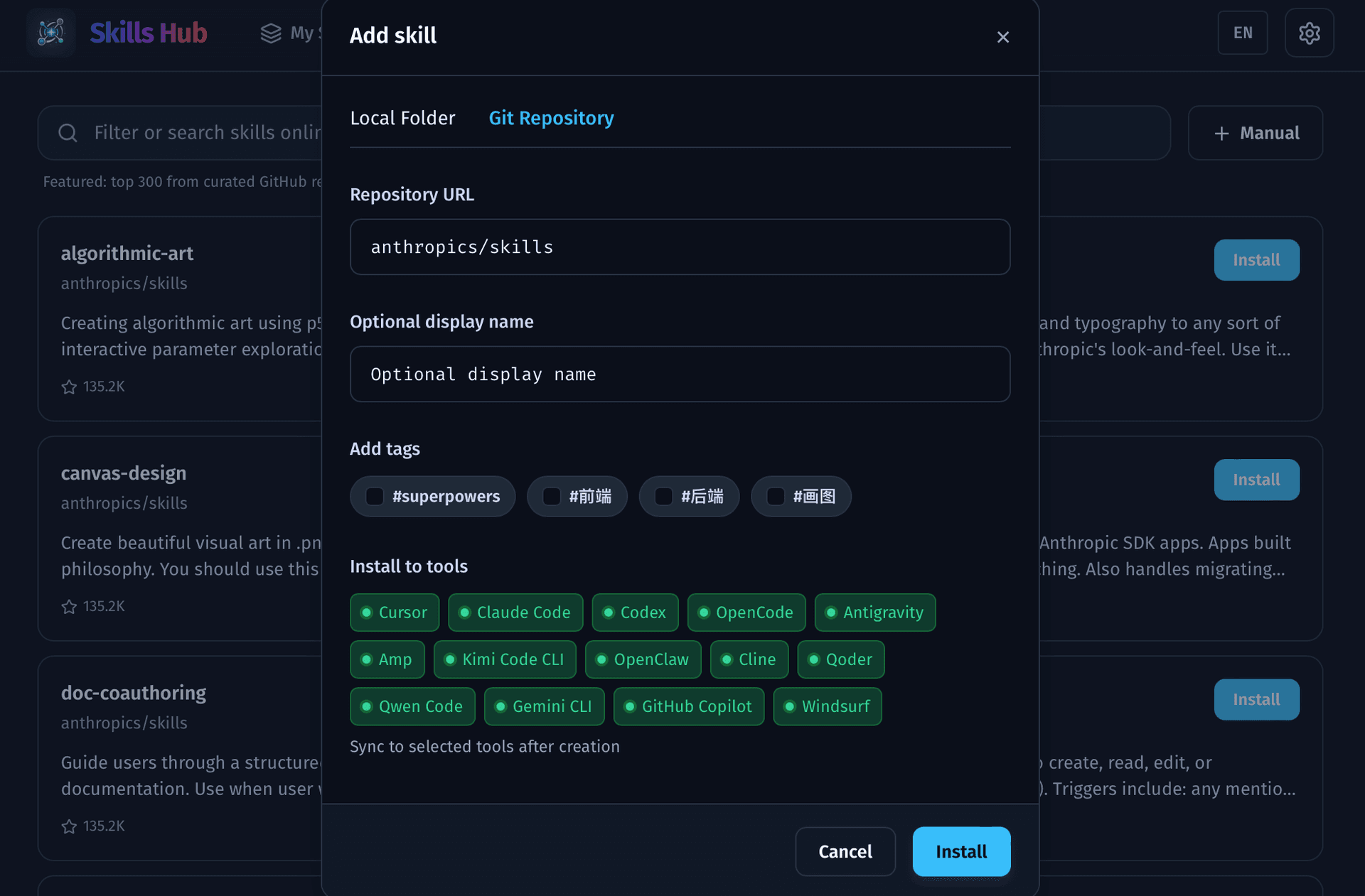Click the Skills Hub title text
The height and width of the screenshot is (896, 1365).
pos(149,33)
